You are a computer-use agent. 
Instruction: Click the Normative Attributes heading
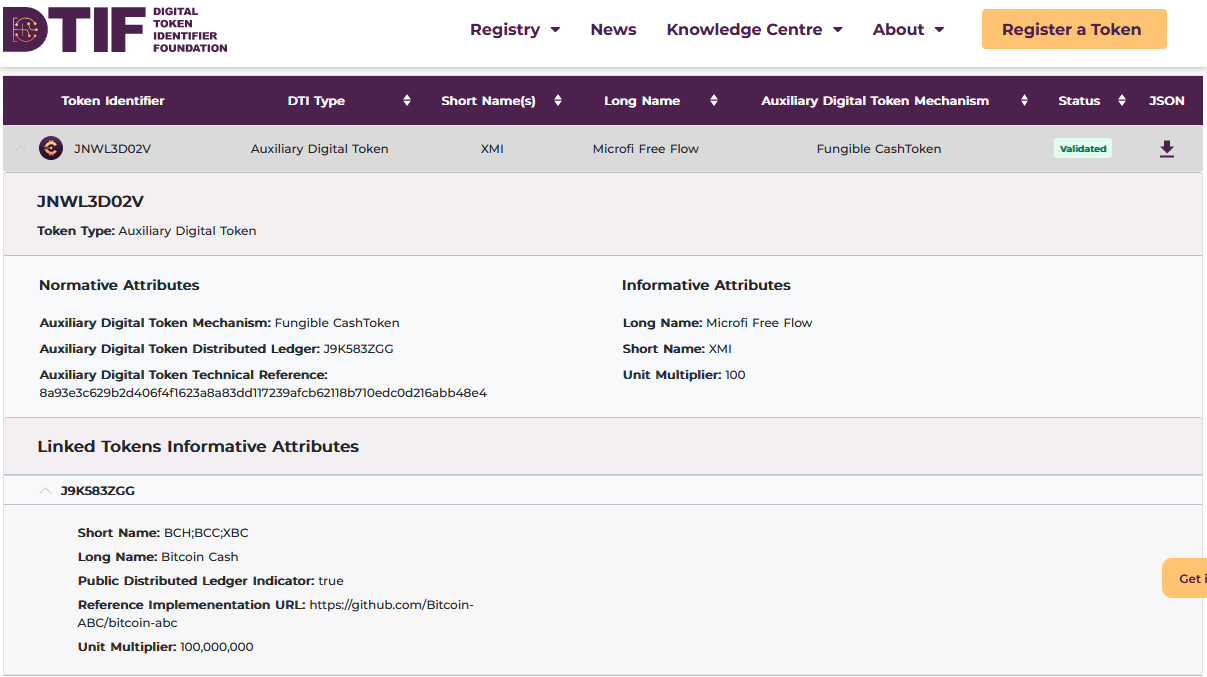coord(119,285)
